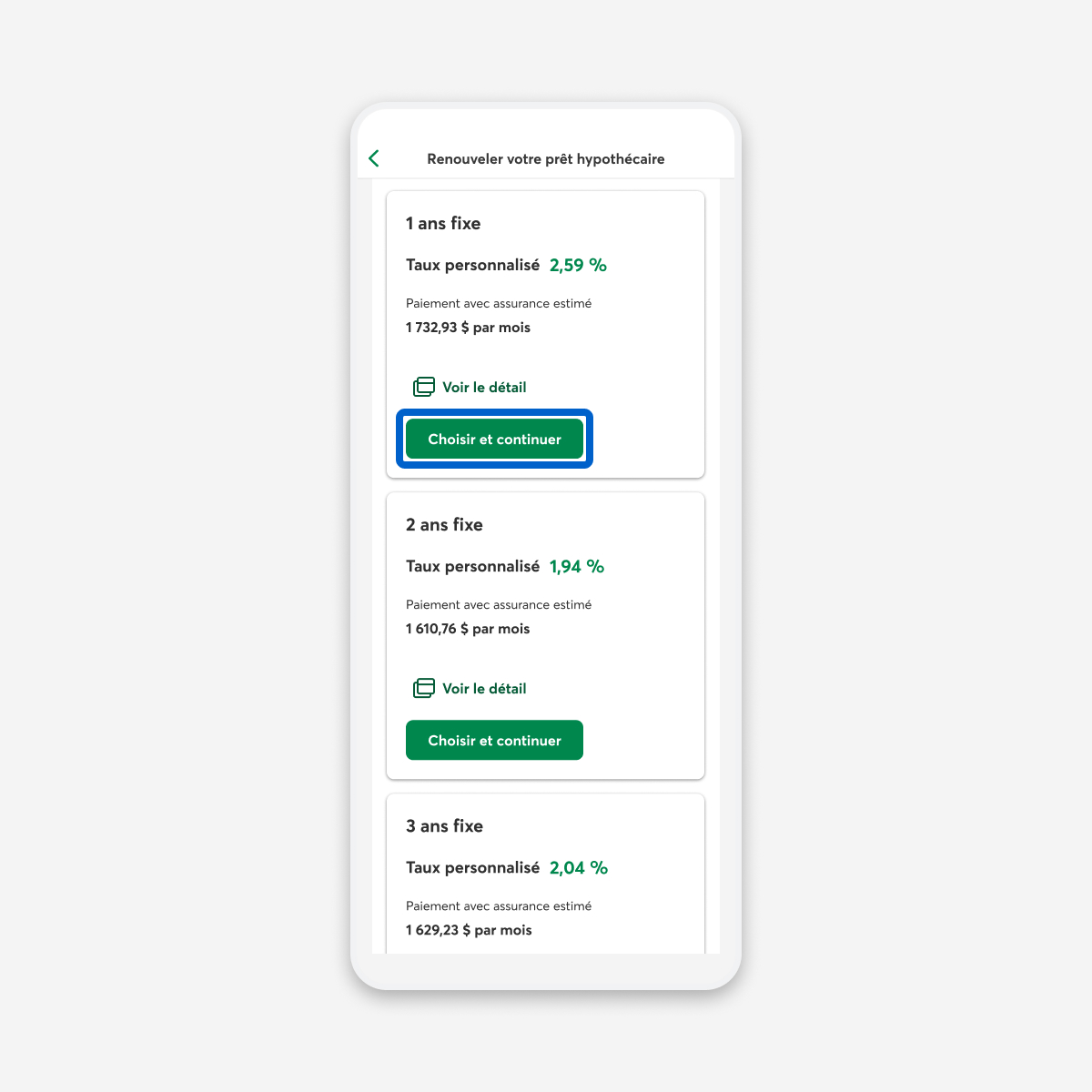Click details icon in 2 ans fixe card

[424, 688]
